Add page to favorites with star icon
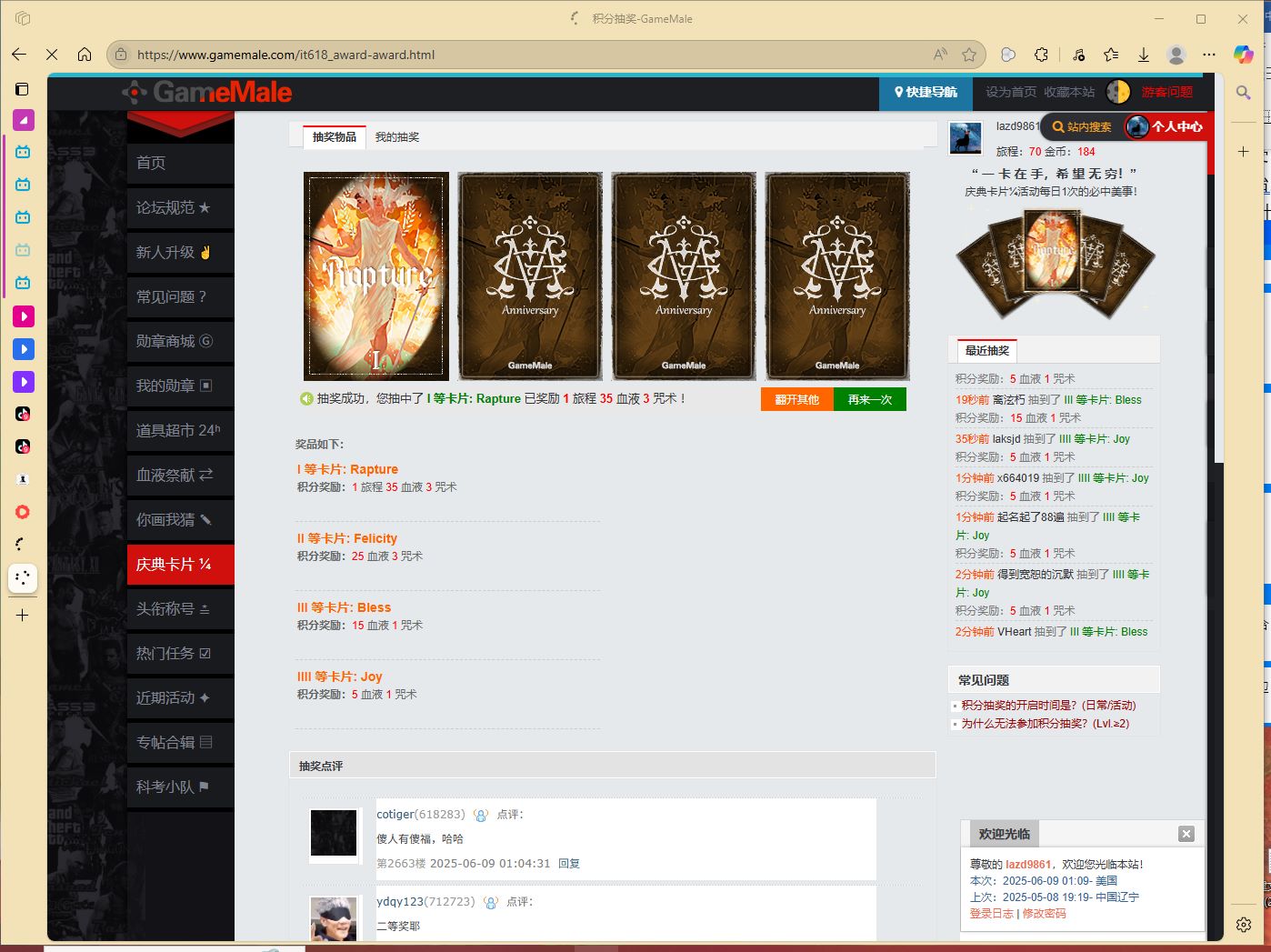Viewport: 1271px width, 952px height. click(969, 55)
